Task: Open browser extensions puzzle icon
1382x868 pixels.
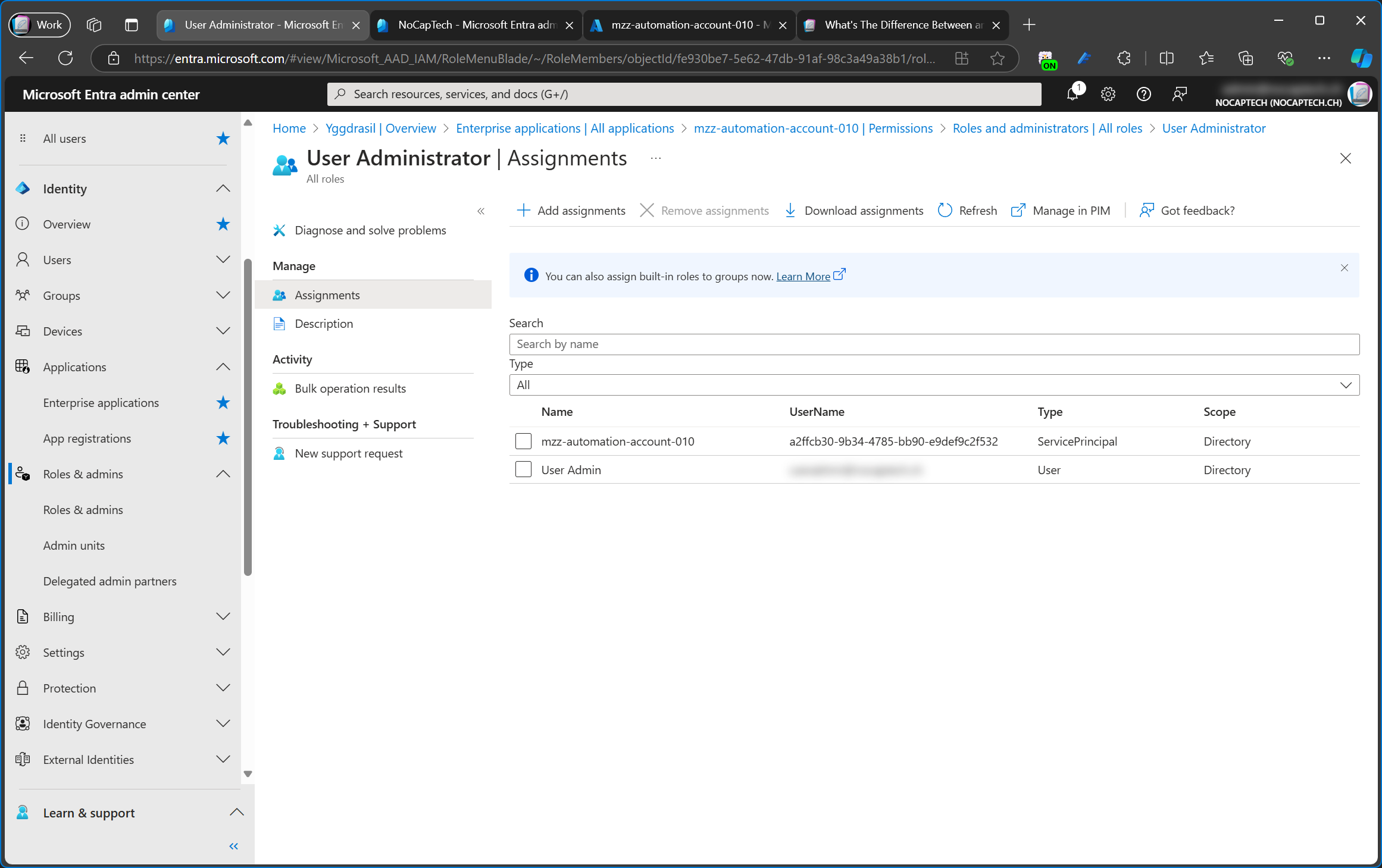Action: [x=1124, y=58]
